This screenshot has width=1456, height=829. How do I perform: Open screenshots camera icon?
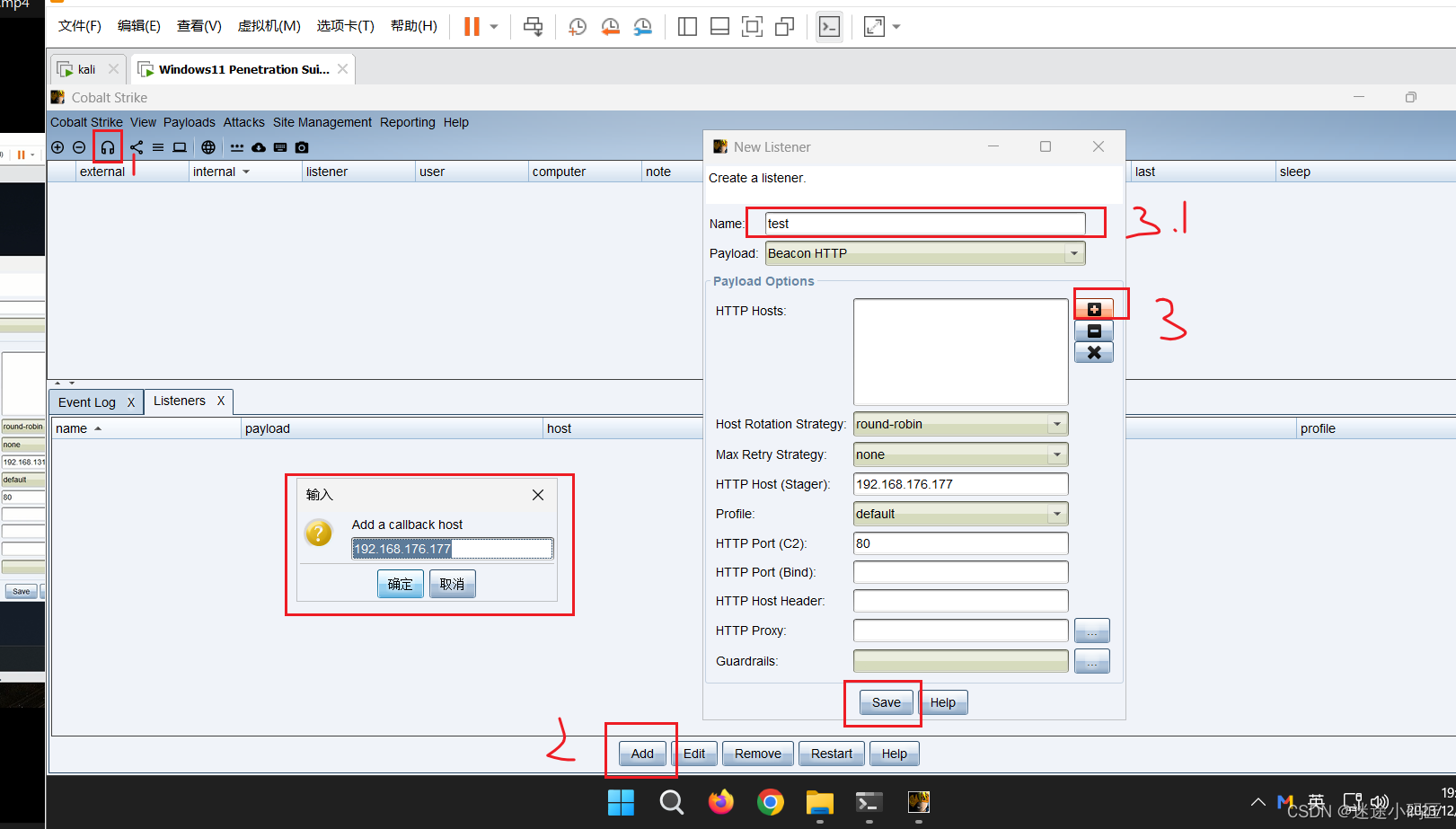coord(302,147)
